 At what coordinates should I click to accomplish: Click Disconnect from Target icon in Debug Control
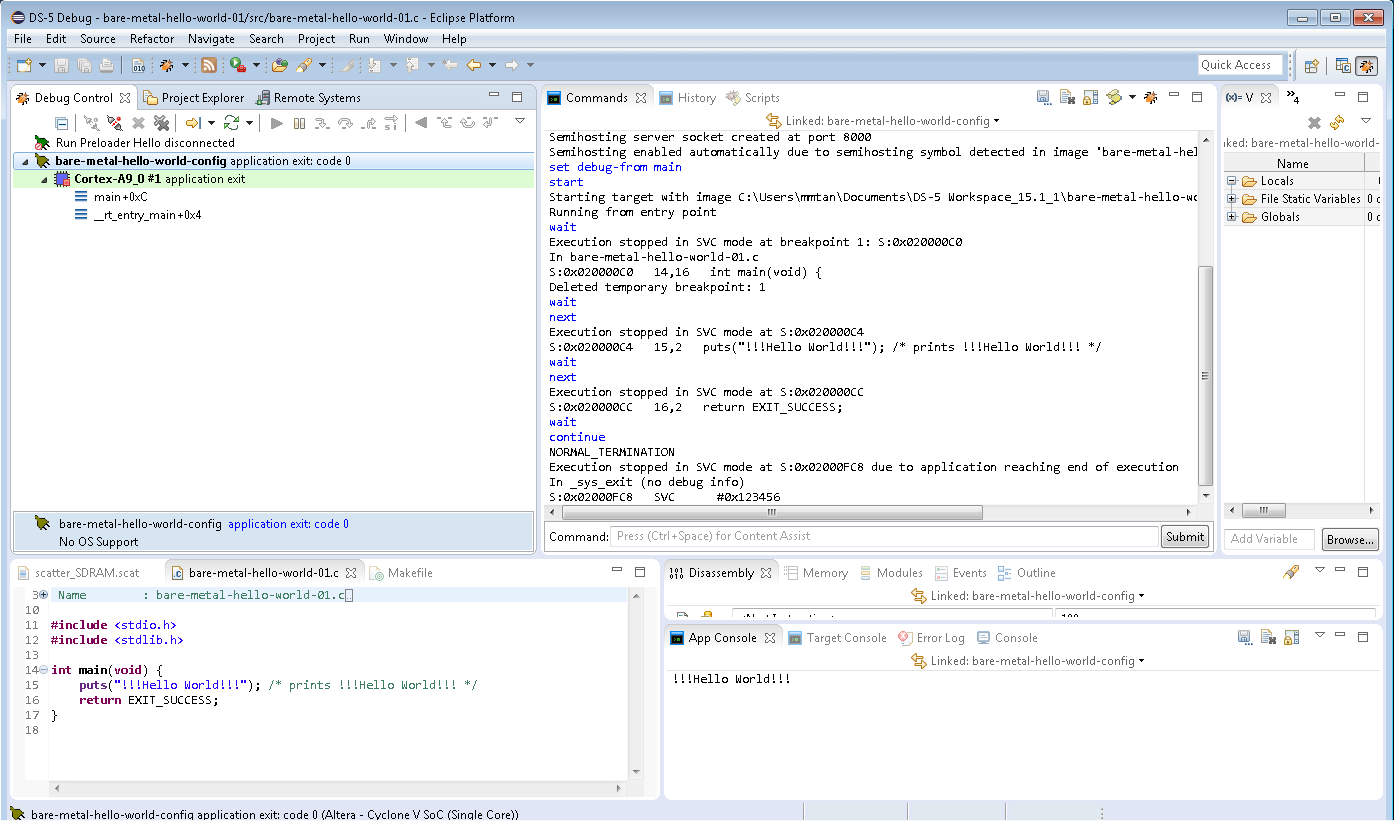click(x=115, y=123)
